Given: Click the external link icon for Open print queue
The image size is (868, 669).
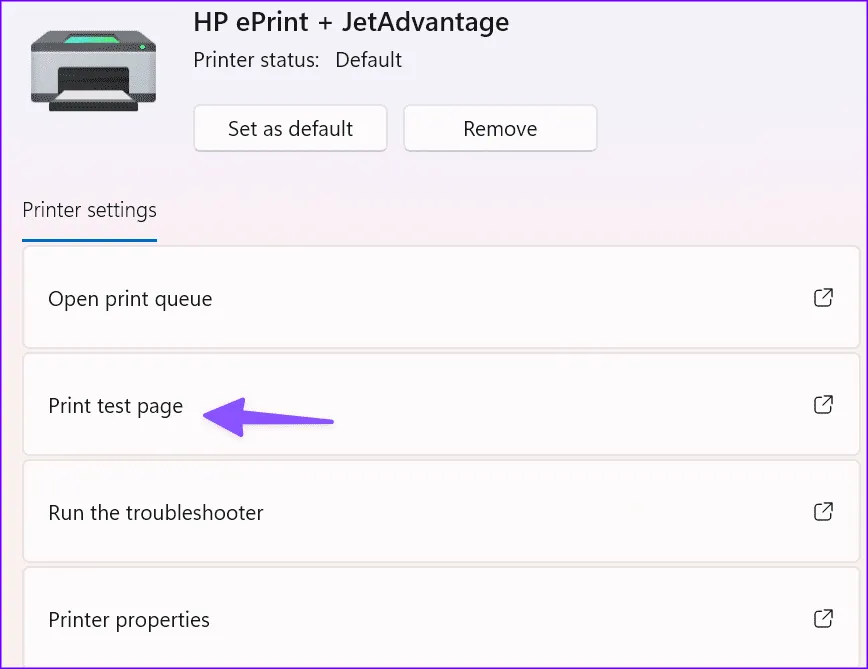Looking at the screenshot, I should (823, 298).
